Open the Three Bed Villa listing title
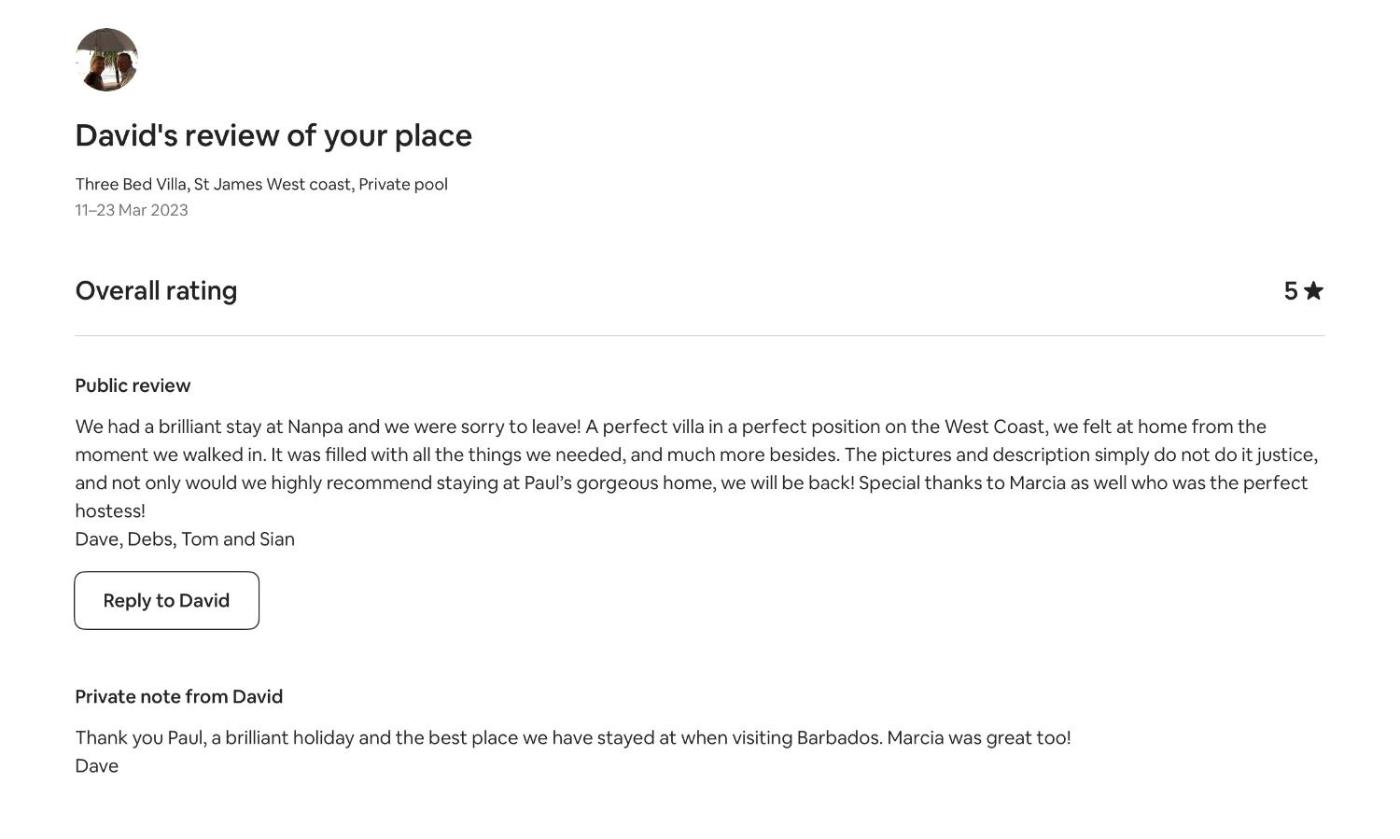The image size is (1400, 839). [261, 184]
